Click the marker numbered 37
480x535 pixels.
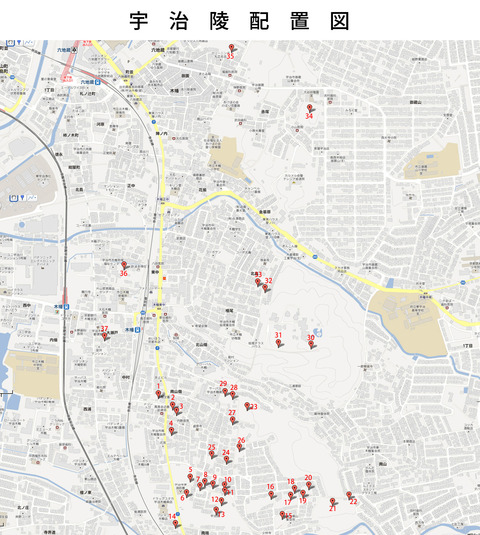pos(104,336)
